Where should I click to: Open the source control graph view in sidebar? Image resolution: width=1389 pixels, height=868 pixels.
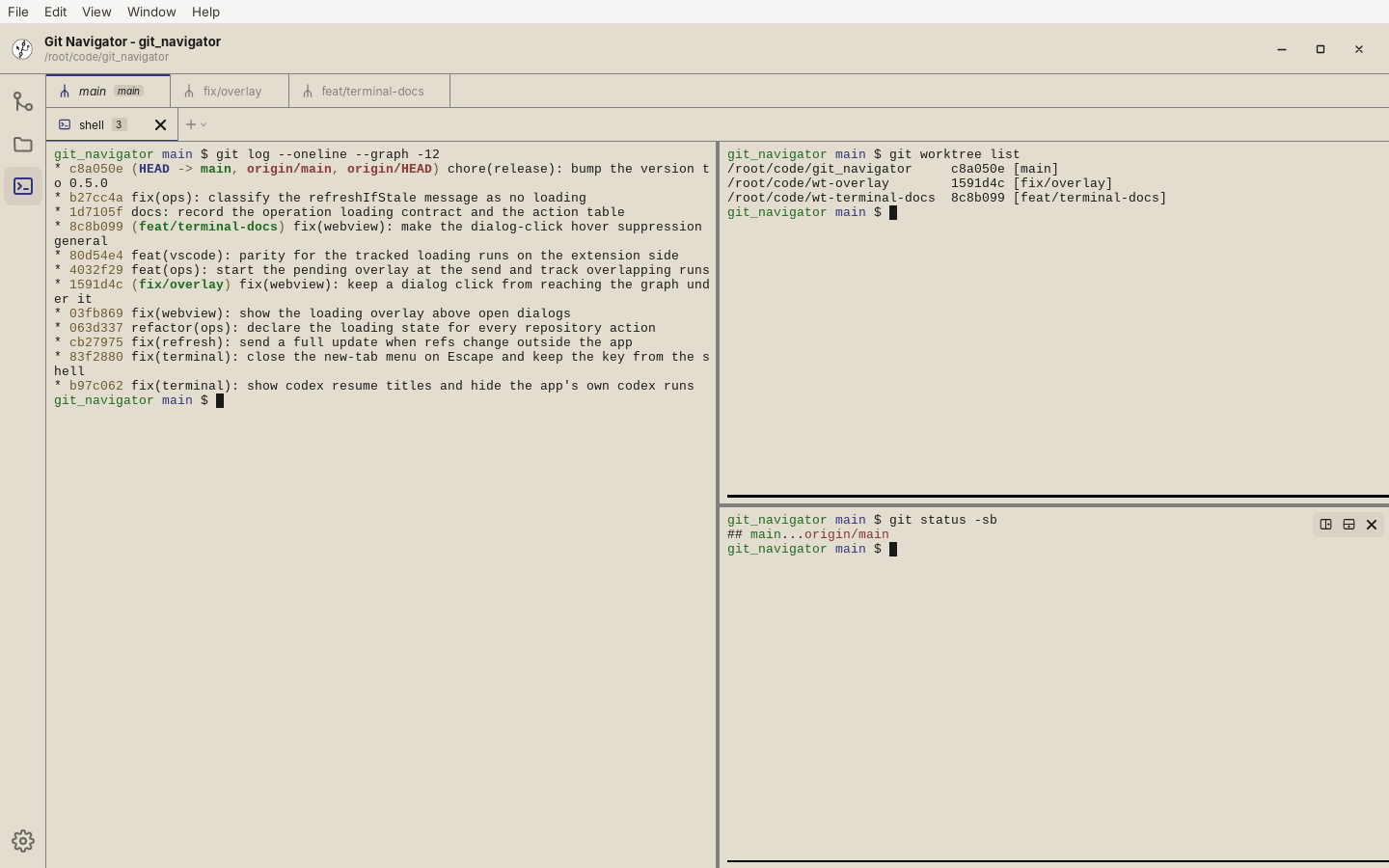tap(23, 101)
